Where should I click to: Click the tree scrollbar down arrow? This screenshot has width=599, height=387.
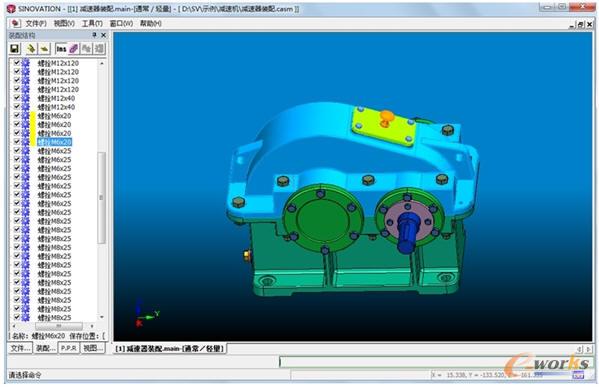(102, 317)
